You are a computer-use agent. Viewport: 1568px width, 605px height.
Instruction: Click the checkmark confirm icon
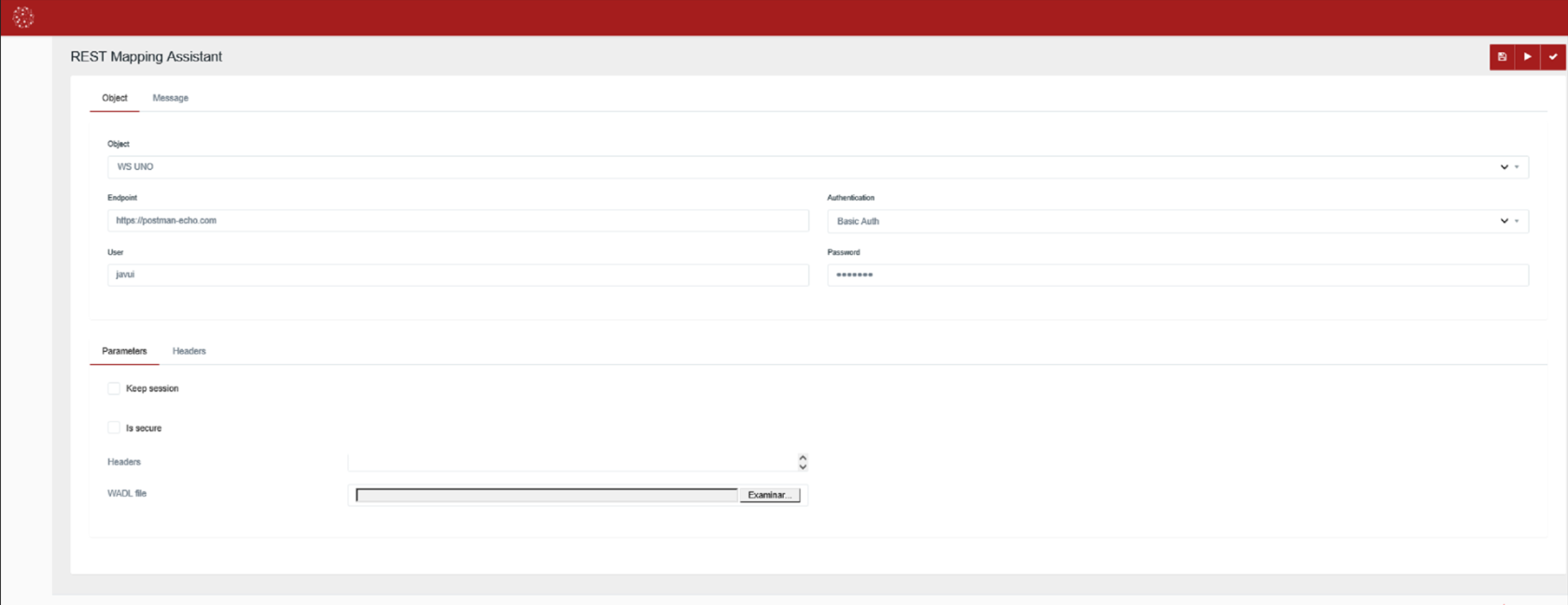click(1553, 57)
